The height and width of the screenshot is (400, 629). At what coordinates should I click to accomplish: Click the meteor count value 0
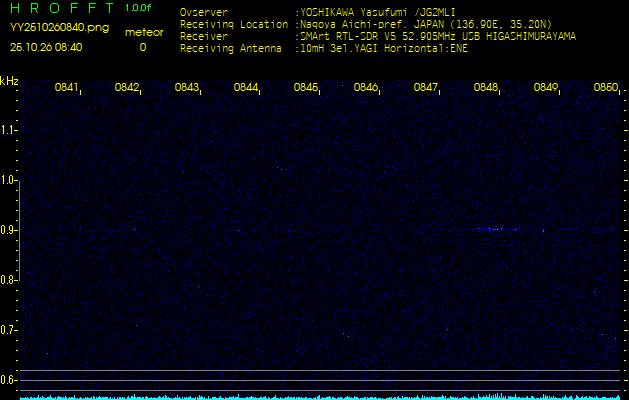(x=143, y=47)
